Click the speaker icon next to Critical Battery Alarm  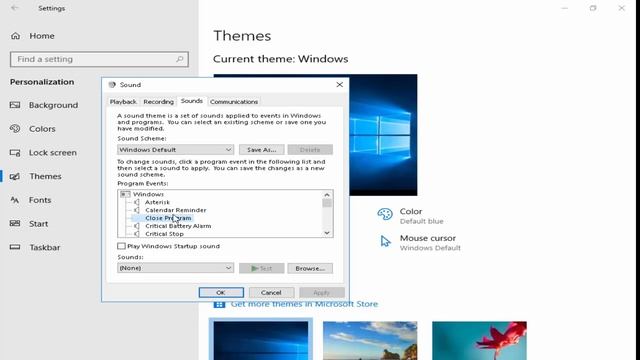click(137, 226)
